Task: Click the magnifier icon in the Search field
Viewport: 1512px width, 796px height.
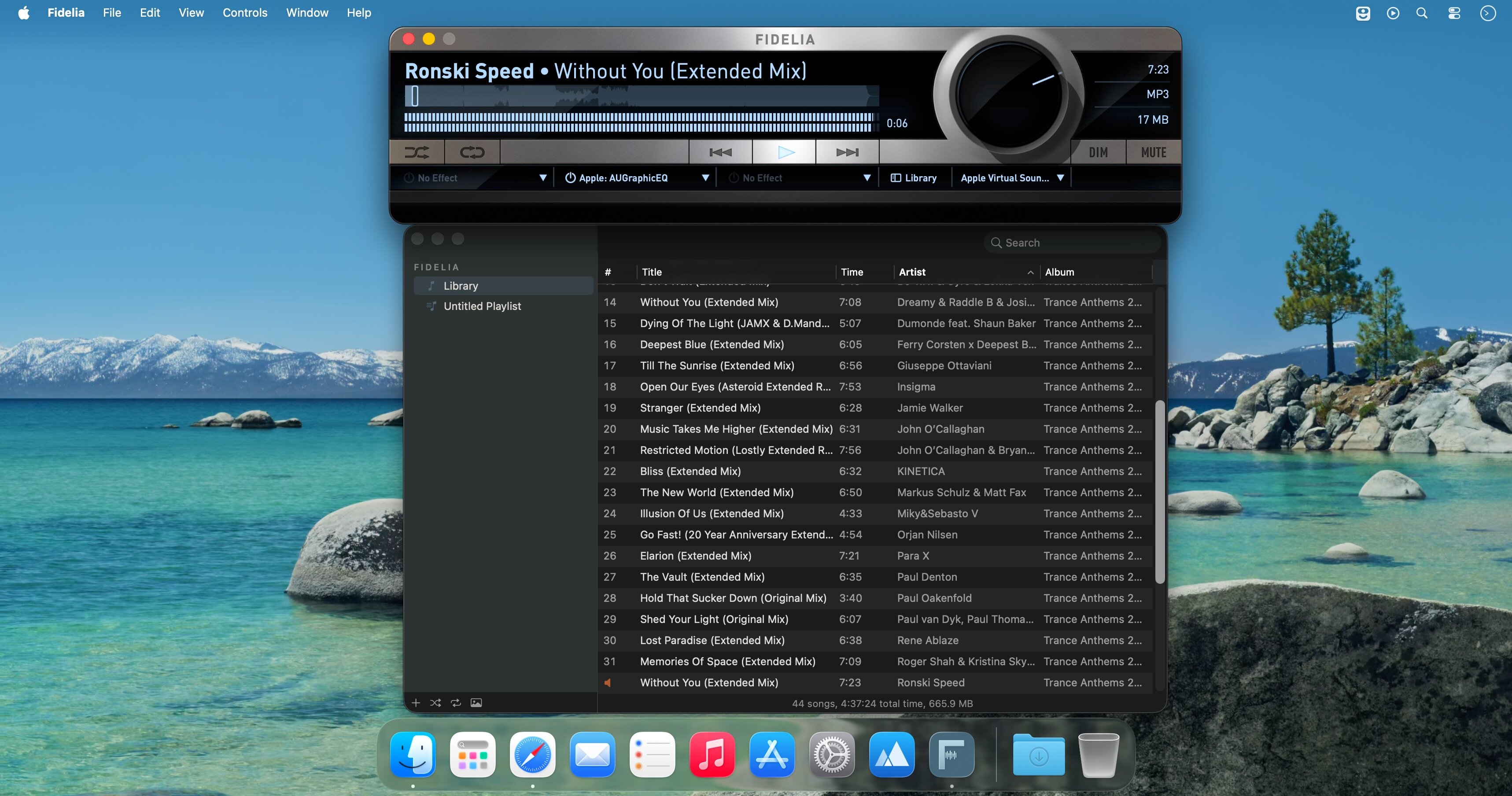Action: [x=996, y=243]
